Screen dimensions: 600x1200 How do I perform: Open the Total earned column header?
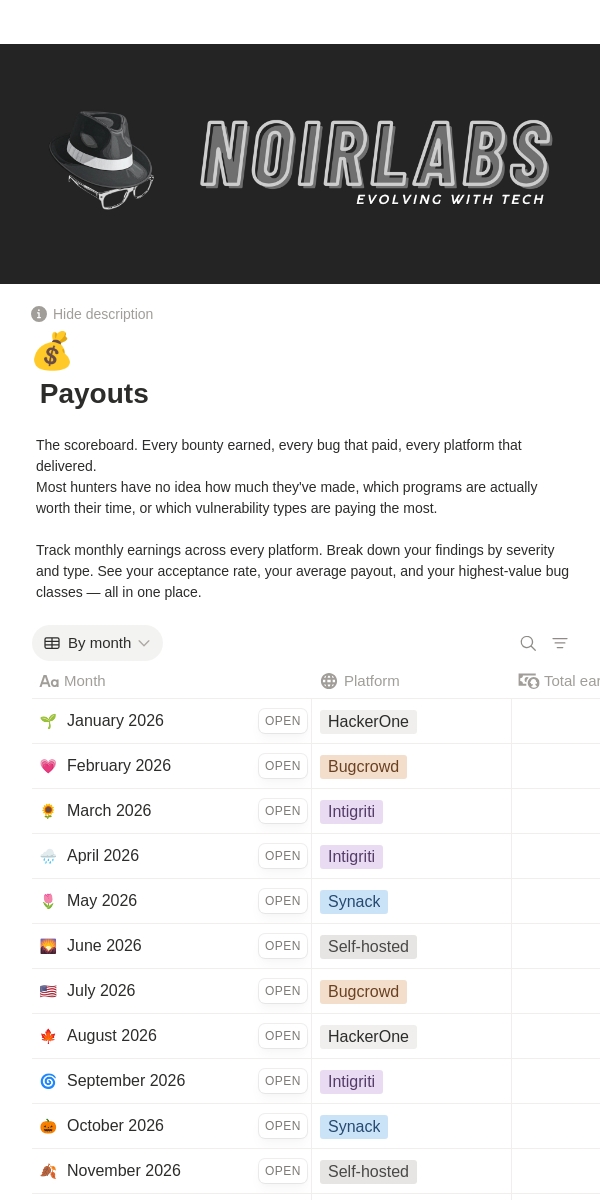[565, 681]
